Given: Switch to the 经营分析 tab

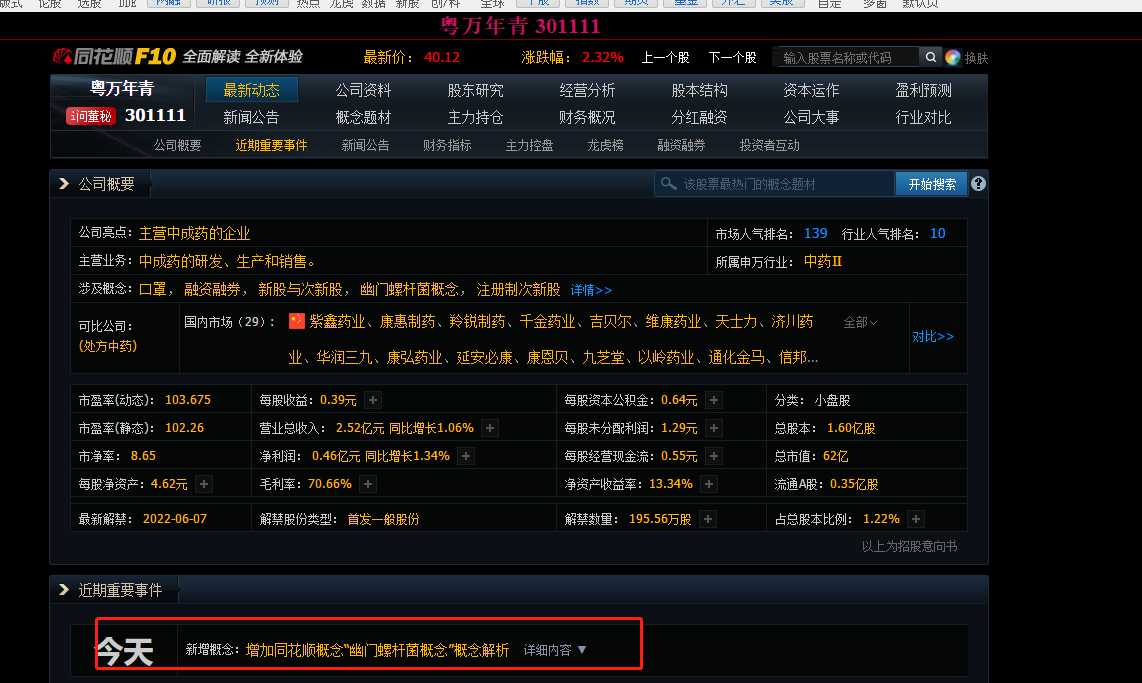Looking at the screenshot, I should point(587,90).
